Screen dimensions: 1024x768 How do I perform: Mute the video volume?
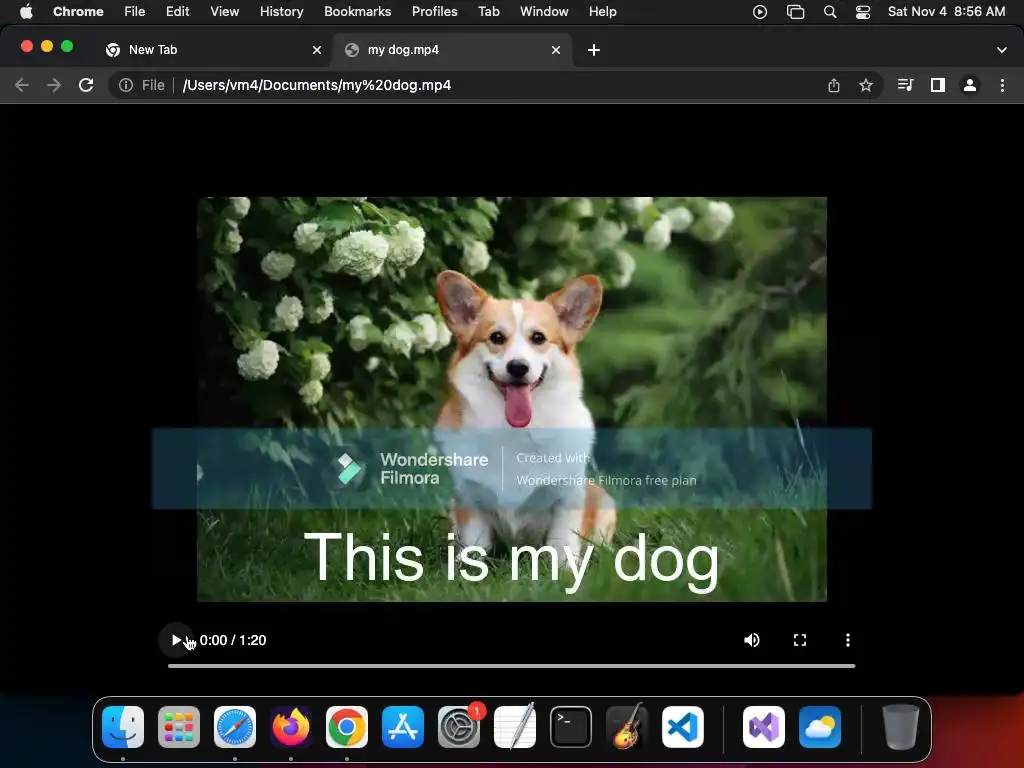point(752,640)
